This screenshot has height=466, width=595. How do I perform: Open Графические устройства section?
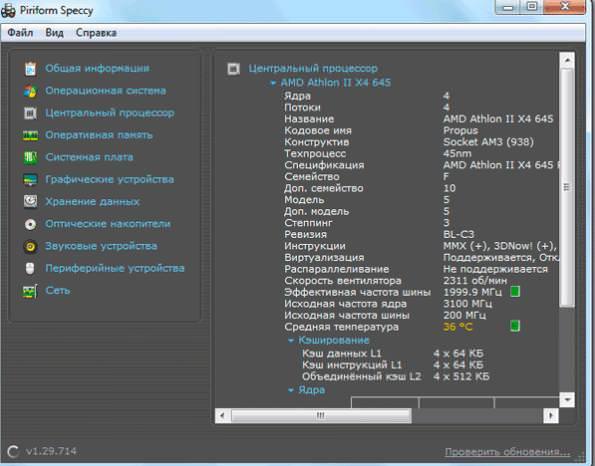click(x=110, y=179)
